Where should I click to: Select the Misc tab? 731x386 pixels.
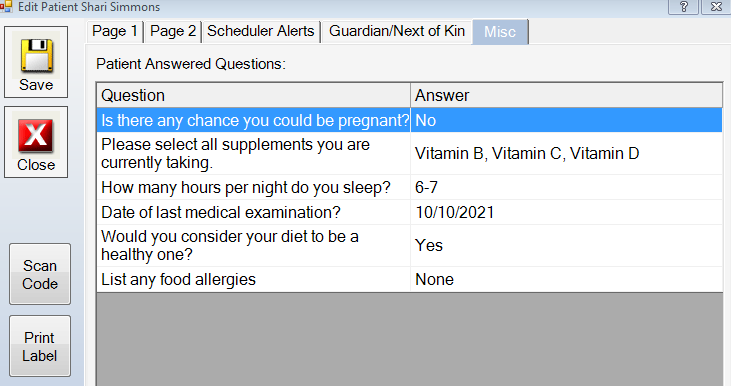coord(500,32)
